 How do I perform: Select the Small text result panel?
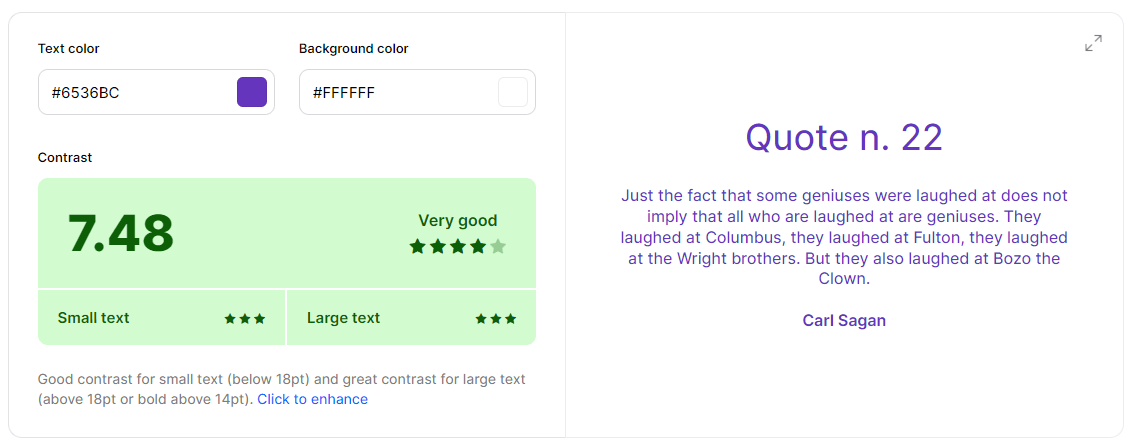[162, 318]
